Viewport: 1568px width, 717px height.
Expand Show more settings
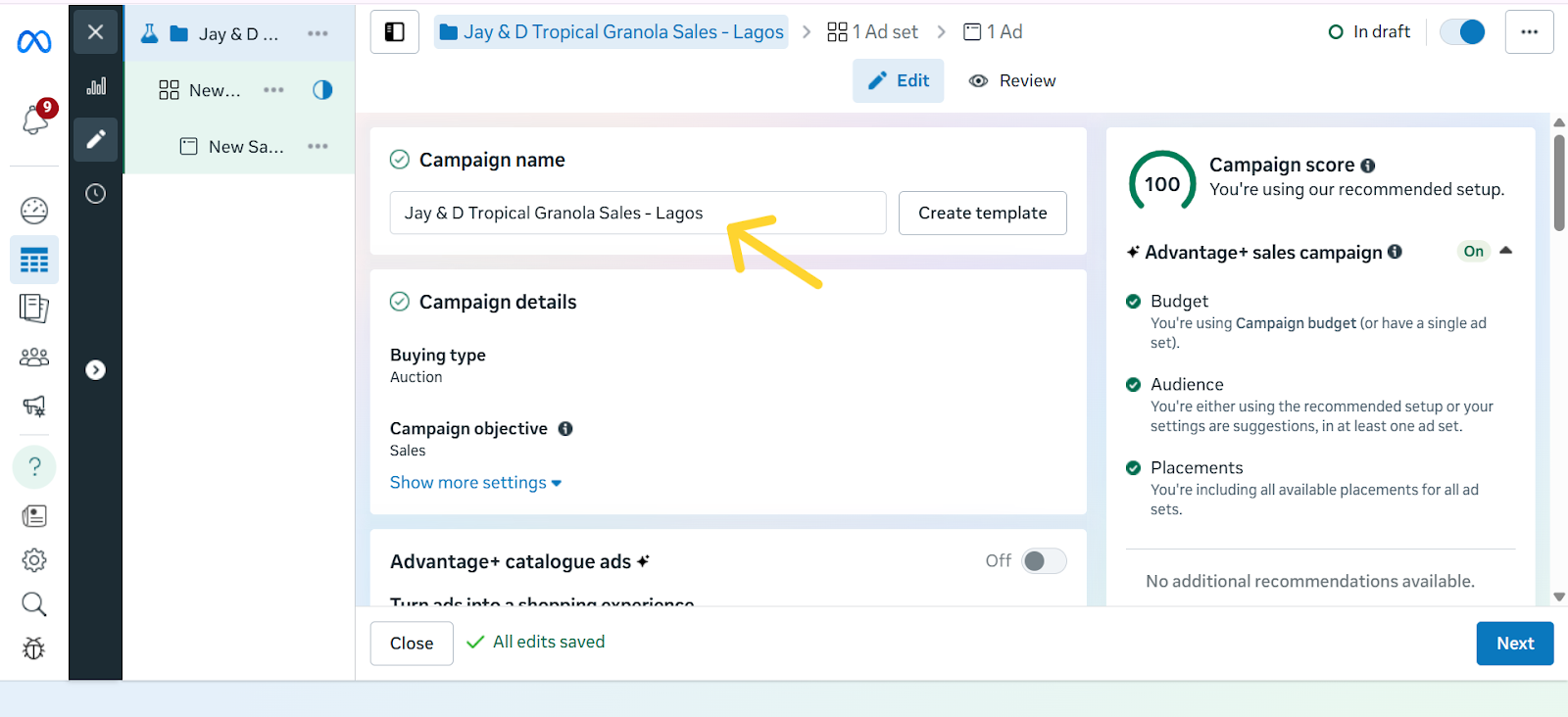pos(475,483)
